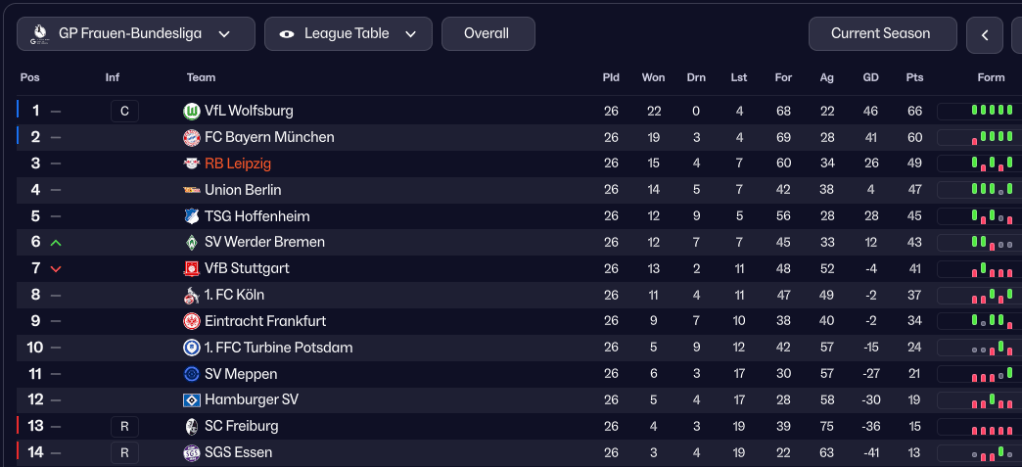Click the RB Leipzig club logo
1022x467 pixels.
(x=192, y=163)
